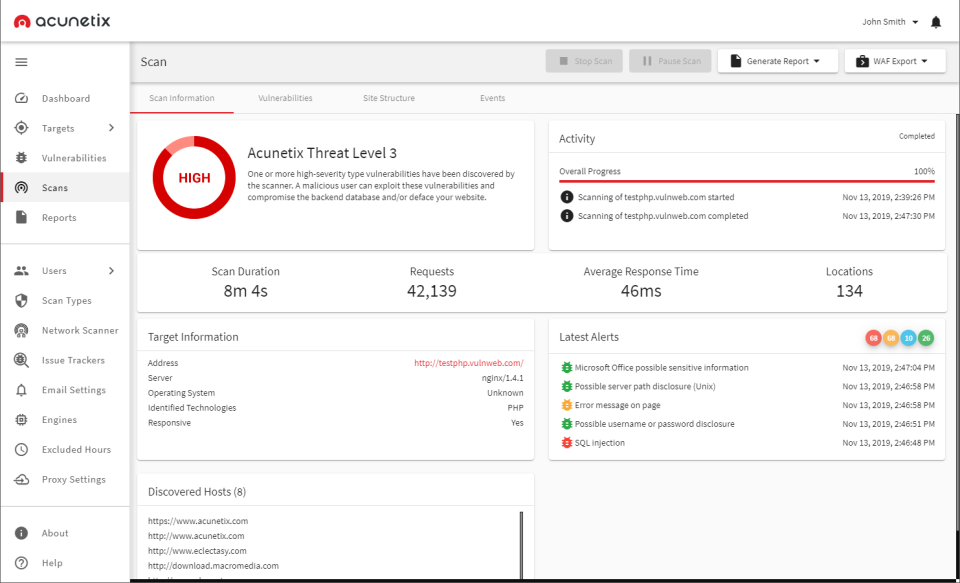Viewport: 960px width, 583px height.
Task: Click the Email Settings bell icon
Action: point(21,390)
